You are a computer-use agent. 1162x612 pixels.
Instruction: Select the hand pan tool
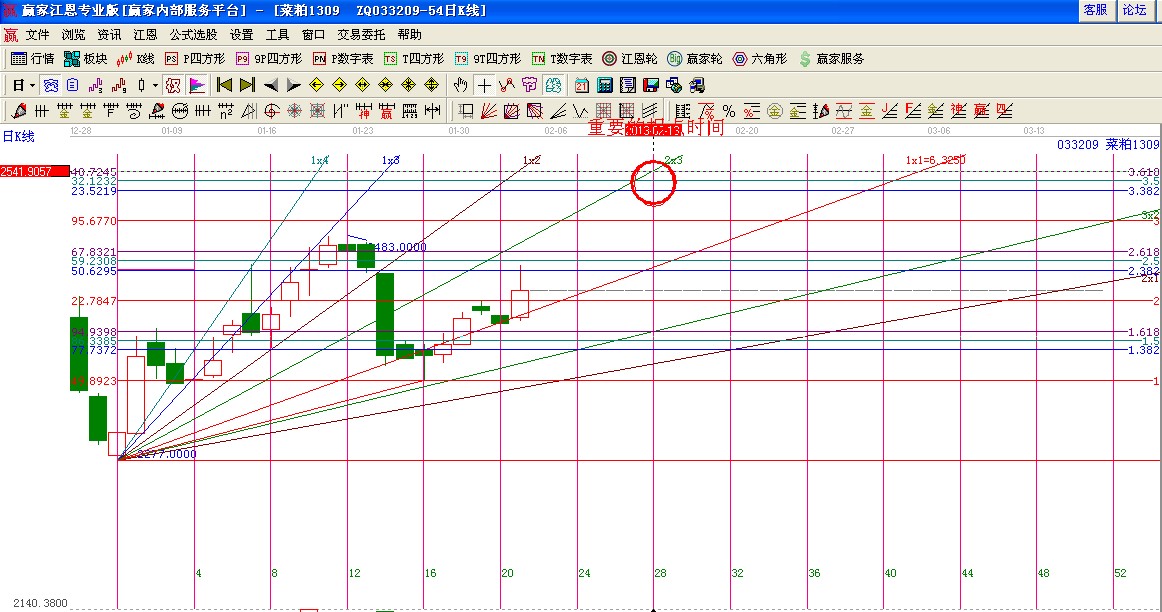click(x=461, y=85)
